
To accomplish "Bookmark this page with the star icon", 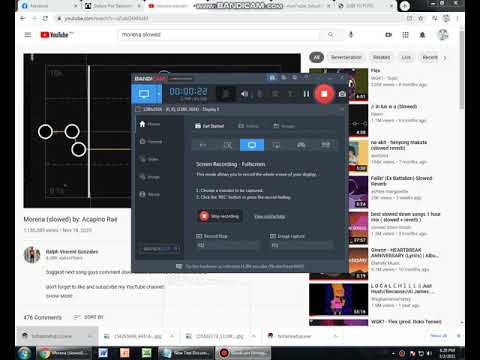I will pyautogui.click(x=421, y=18).
